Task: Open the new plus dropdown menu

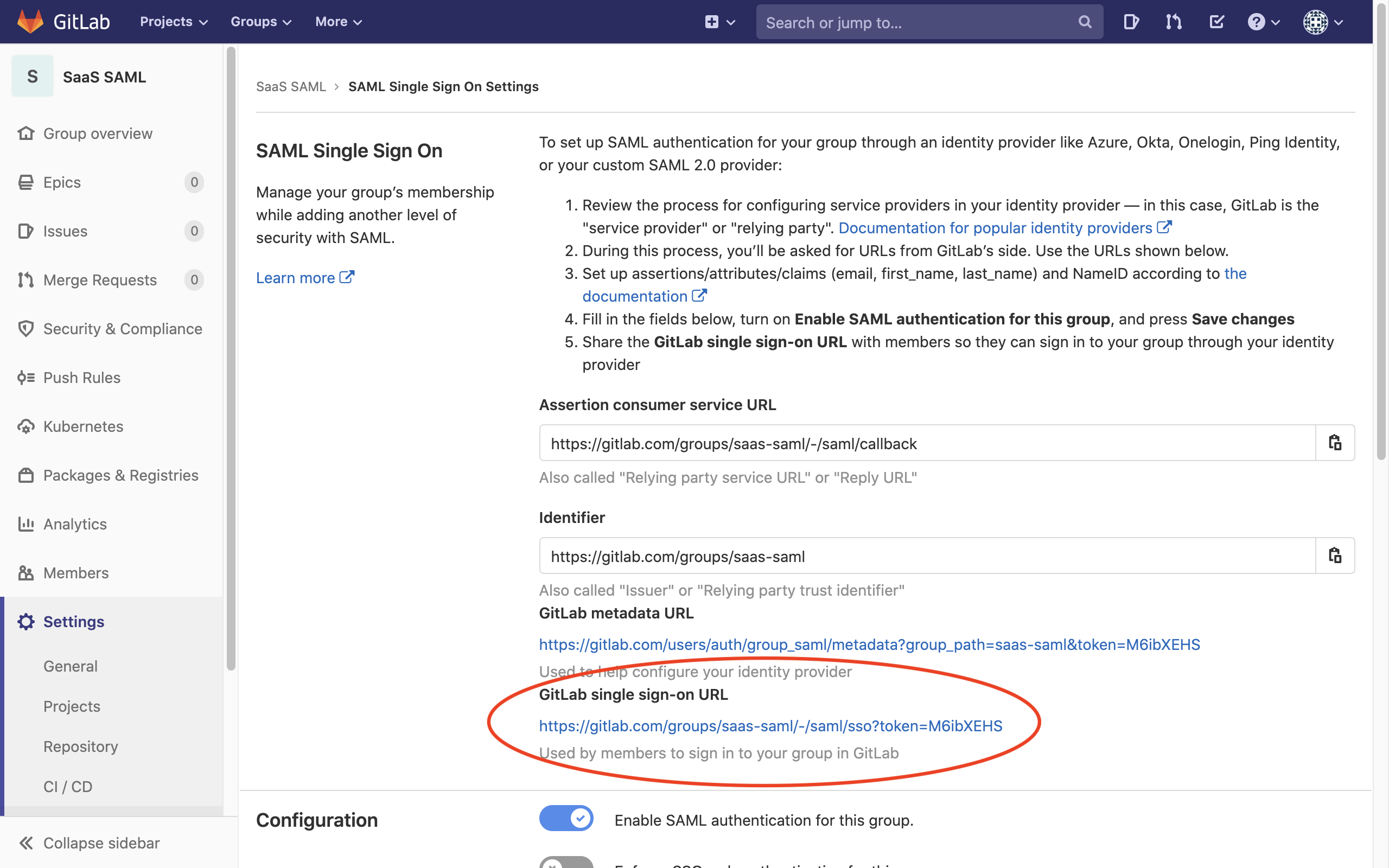Action: [x=719, y=22]
